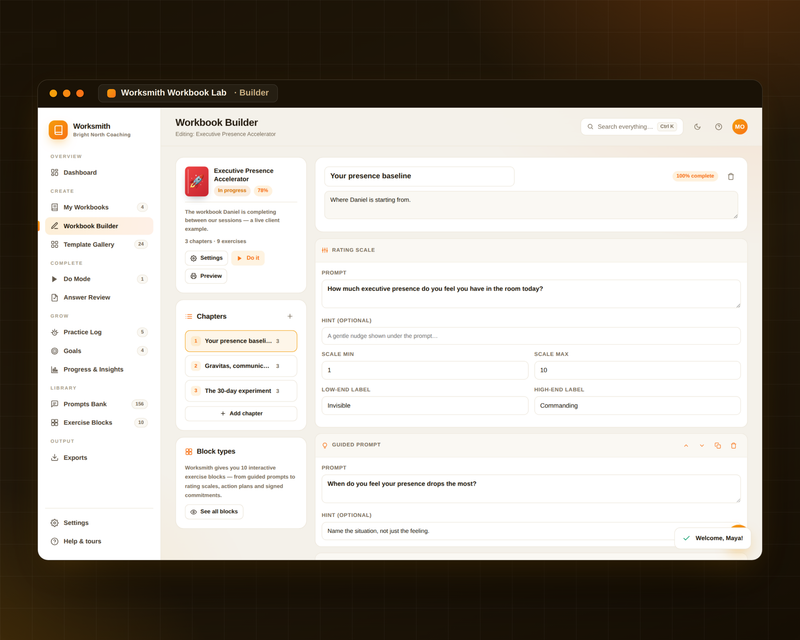Edit guided prompt When do you feel presence drops
The image size is (800, 640).
(531, 489)
